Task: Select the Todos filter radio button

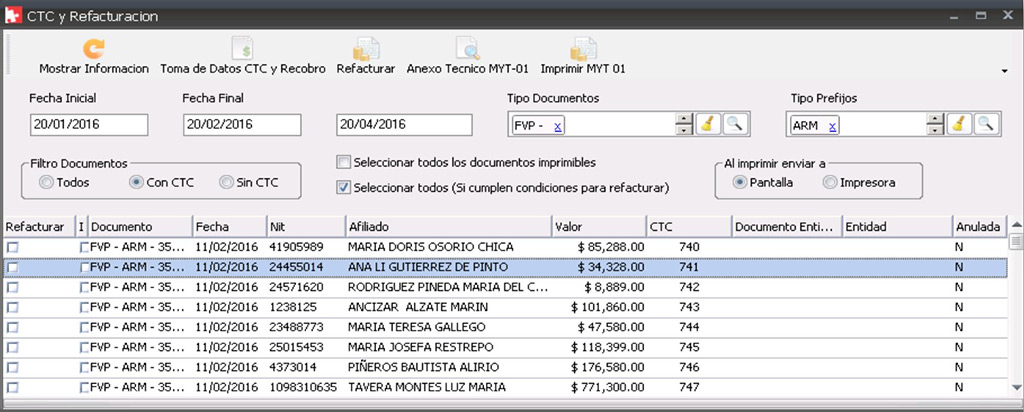Action: click(x=46, y=182)
